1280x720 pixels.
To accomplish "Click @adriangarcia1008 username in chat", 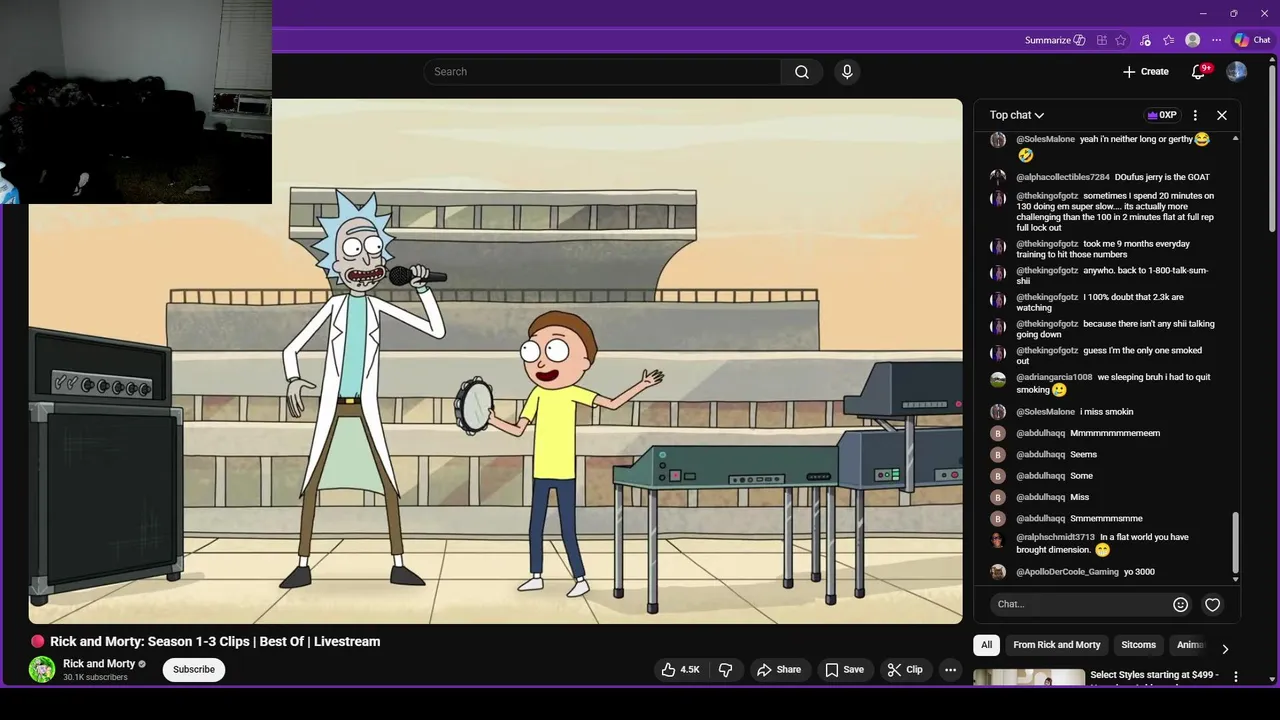I will (x=1054, y=377).
